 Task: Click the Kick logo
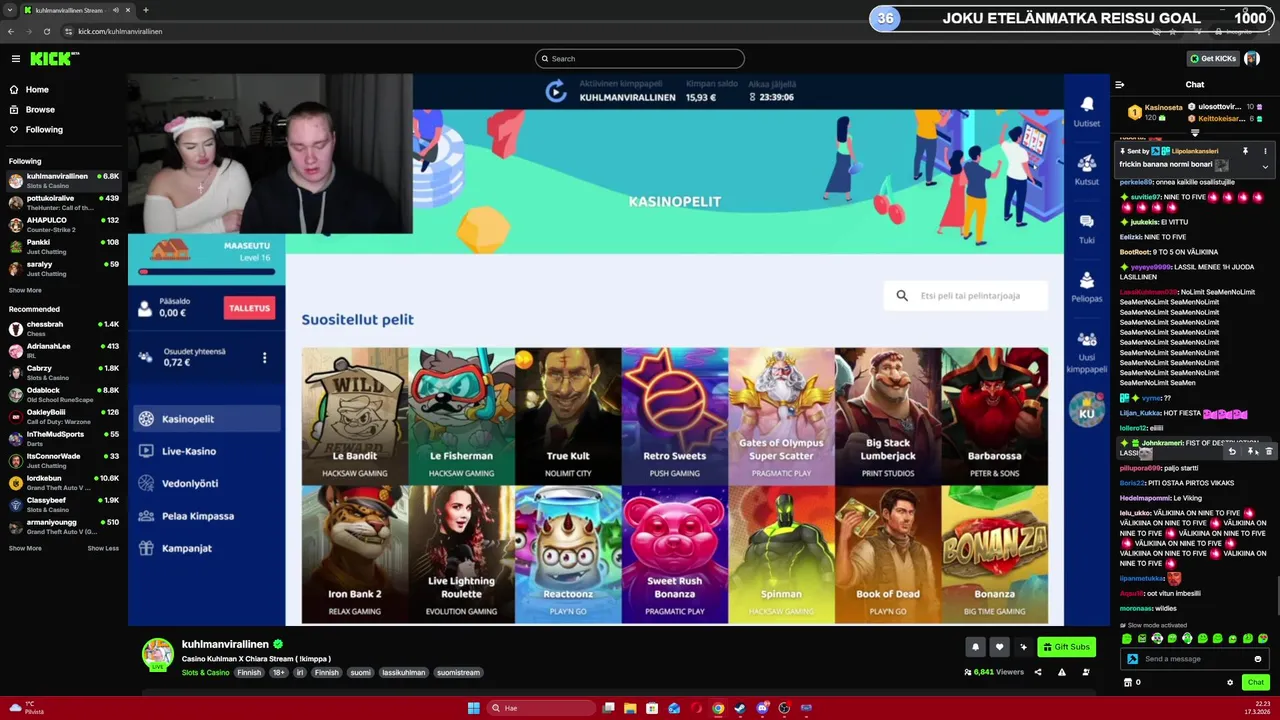(54, 59)
